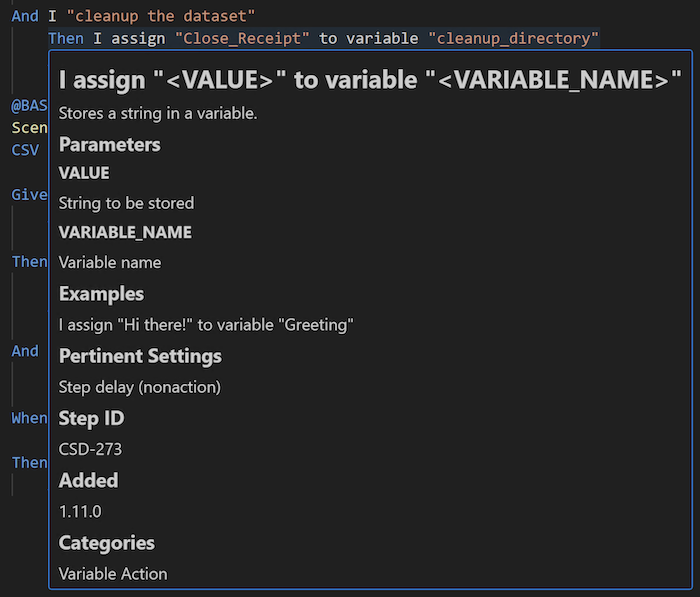Click the When keyword at the left edge

pyautogui.click(x=29, y=417)
